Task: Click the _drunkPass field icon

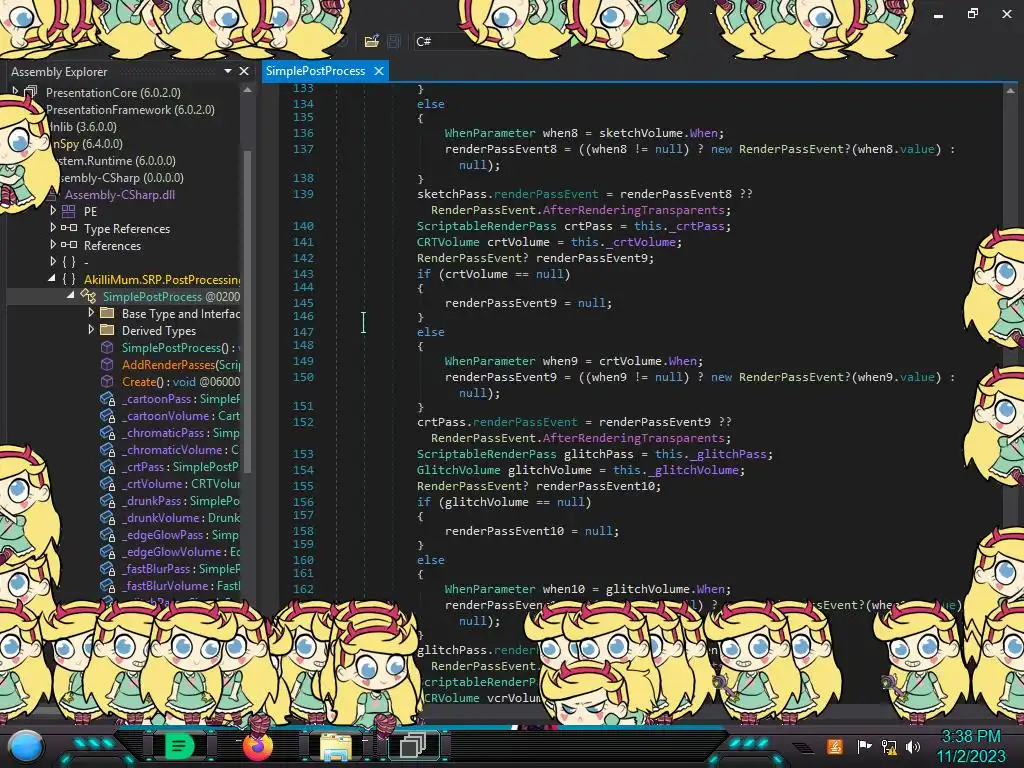Action: click(108, 500)
